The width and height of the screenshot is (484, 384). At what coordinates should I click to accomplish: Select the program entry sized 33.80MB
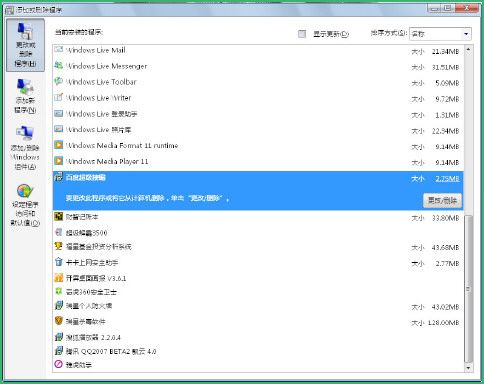pos(258,217)
